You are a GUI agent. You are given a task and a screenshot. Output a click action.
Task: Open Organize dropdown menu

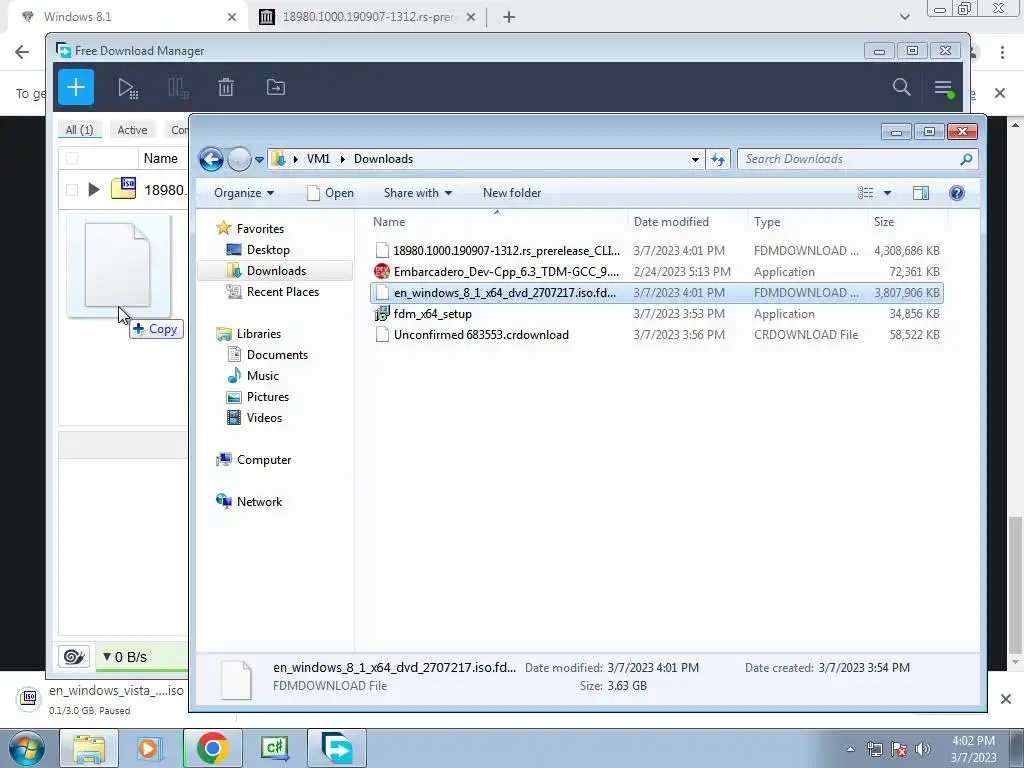coord(244,193)
